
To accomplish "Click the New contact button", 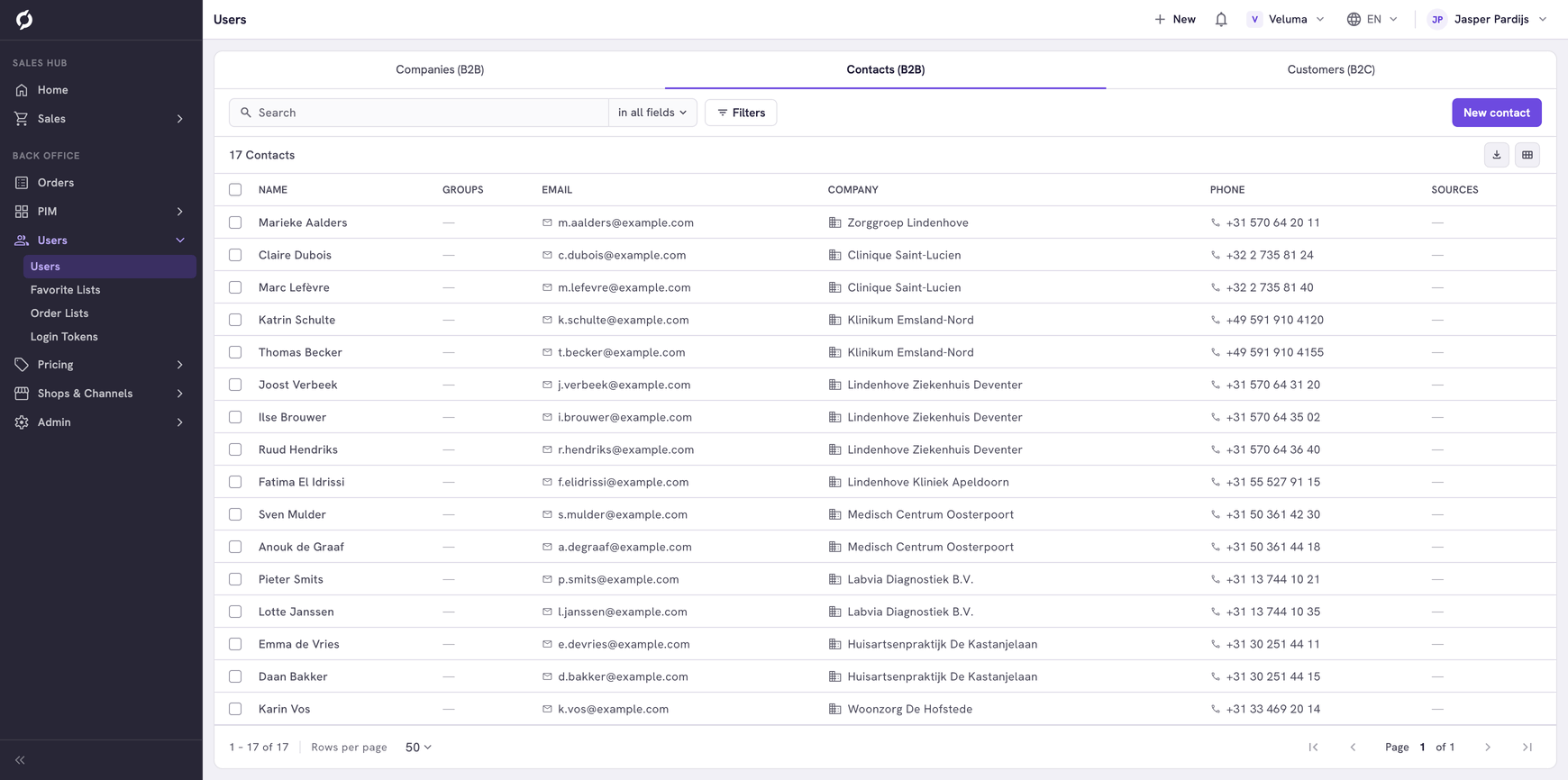I will coord(1497,113).
